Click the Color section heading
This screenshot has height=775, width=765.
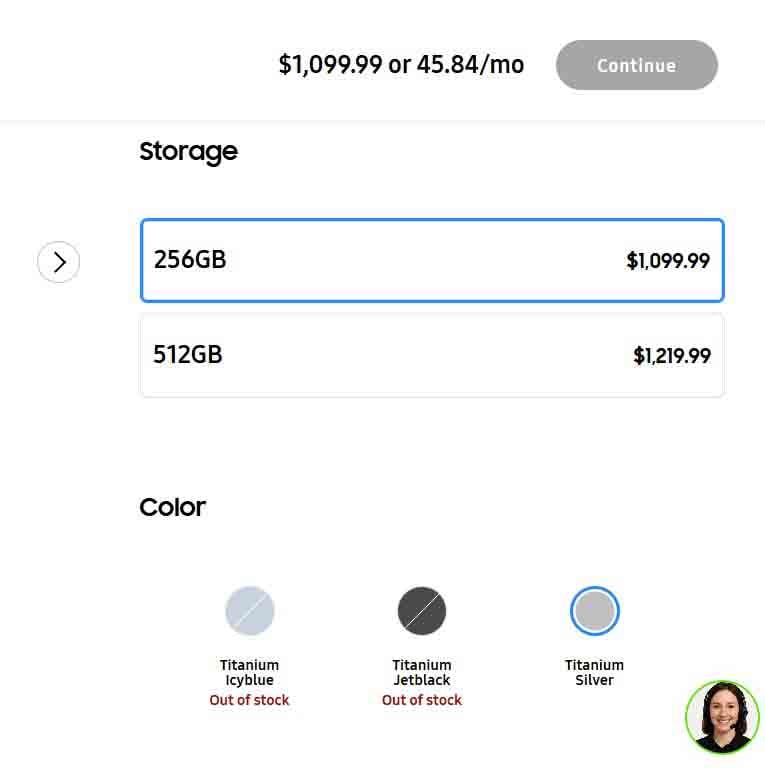[x=172, y=507]
